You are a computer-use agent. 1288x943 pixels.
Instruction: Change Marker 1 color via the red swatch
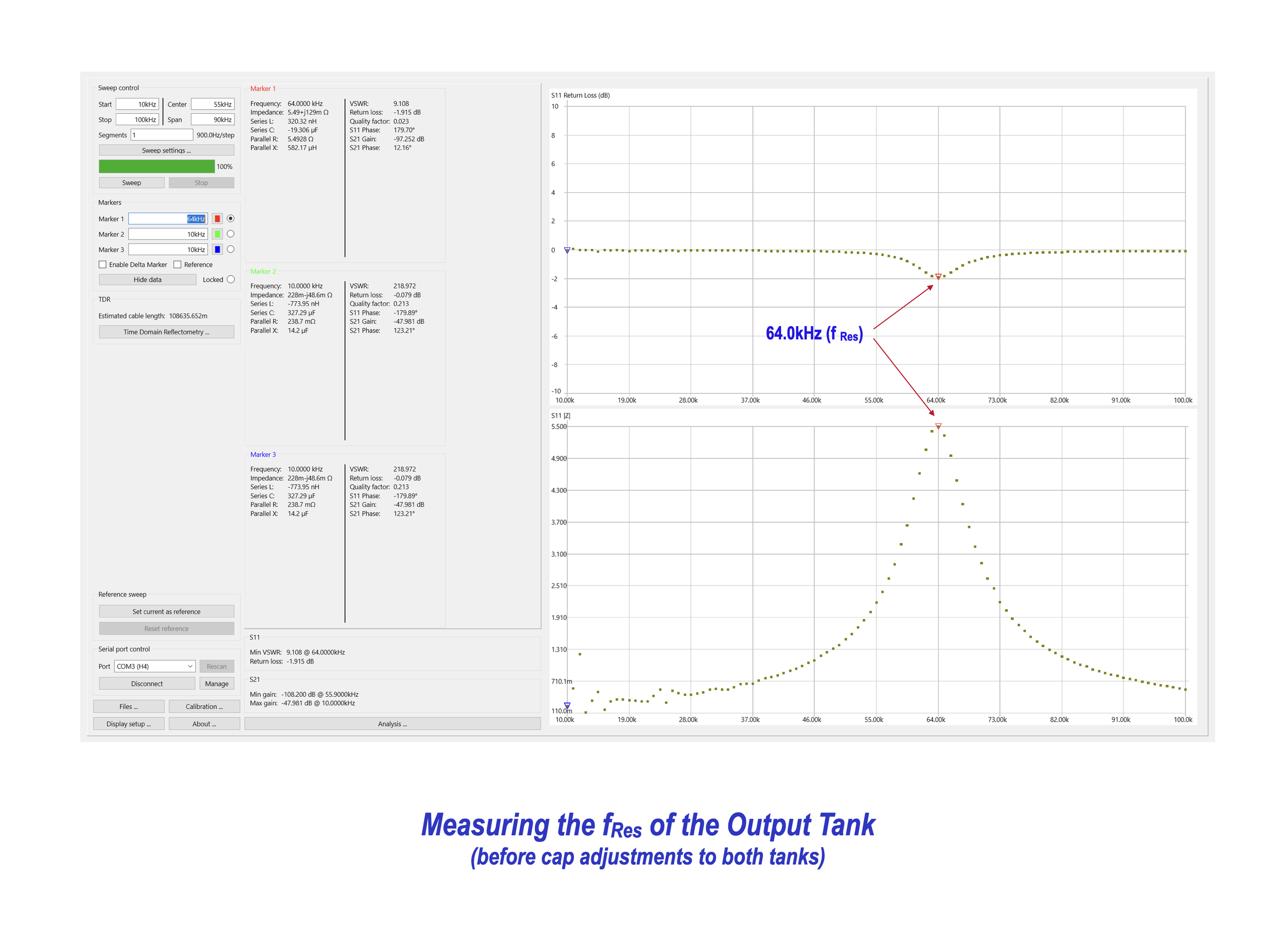(x=217, y=218)
